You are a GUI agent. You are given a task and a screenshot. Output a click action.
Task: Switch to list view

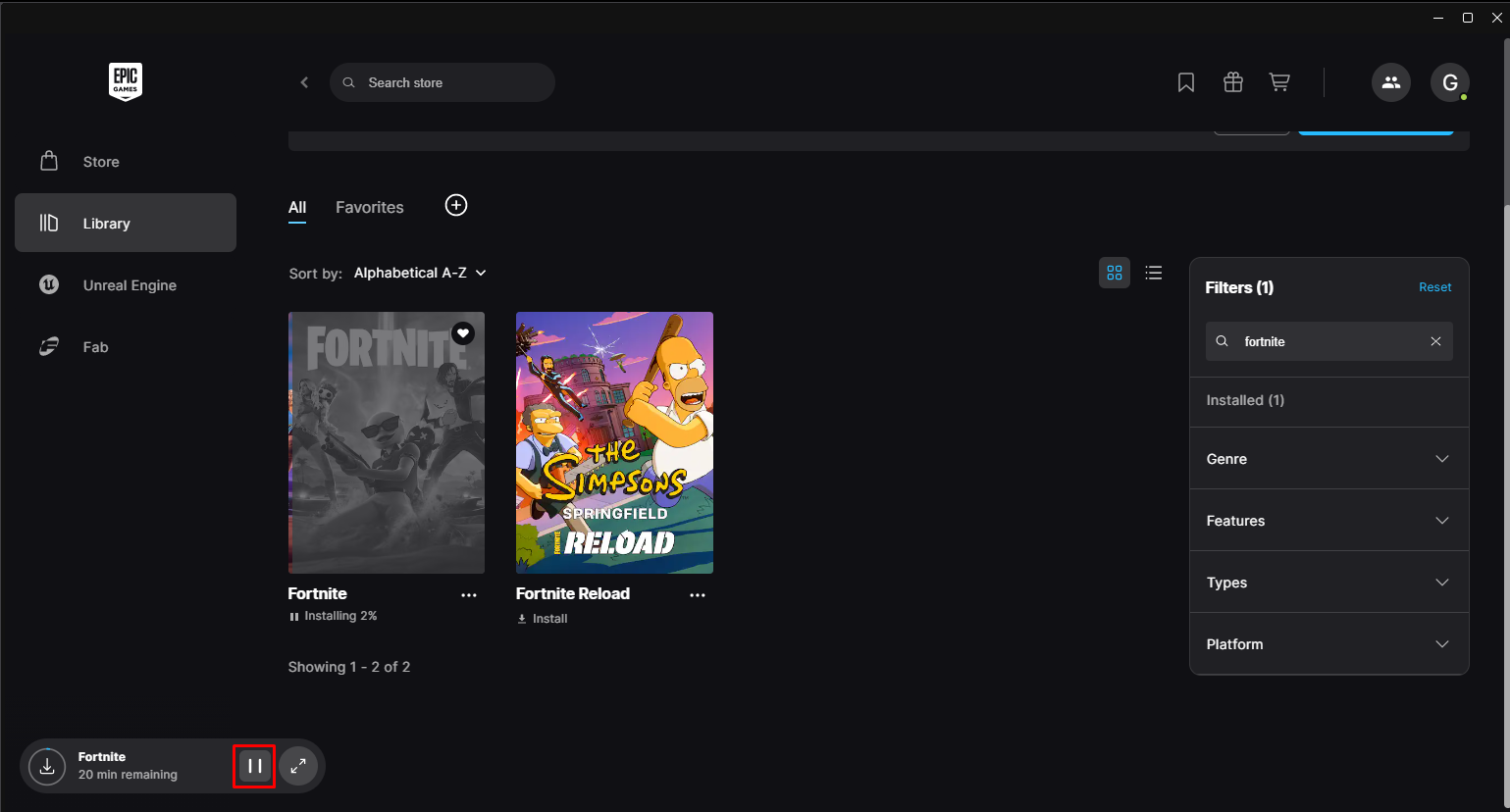[x=1154, y=273]
